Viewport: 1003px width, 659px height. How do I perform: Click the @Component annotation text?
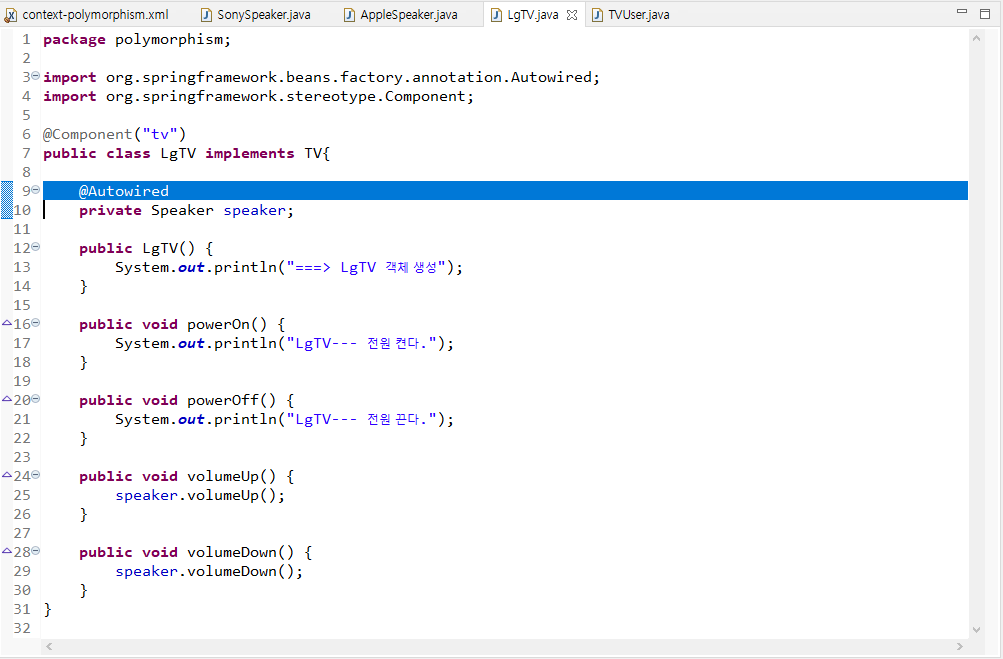coord(88,134)
